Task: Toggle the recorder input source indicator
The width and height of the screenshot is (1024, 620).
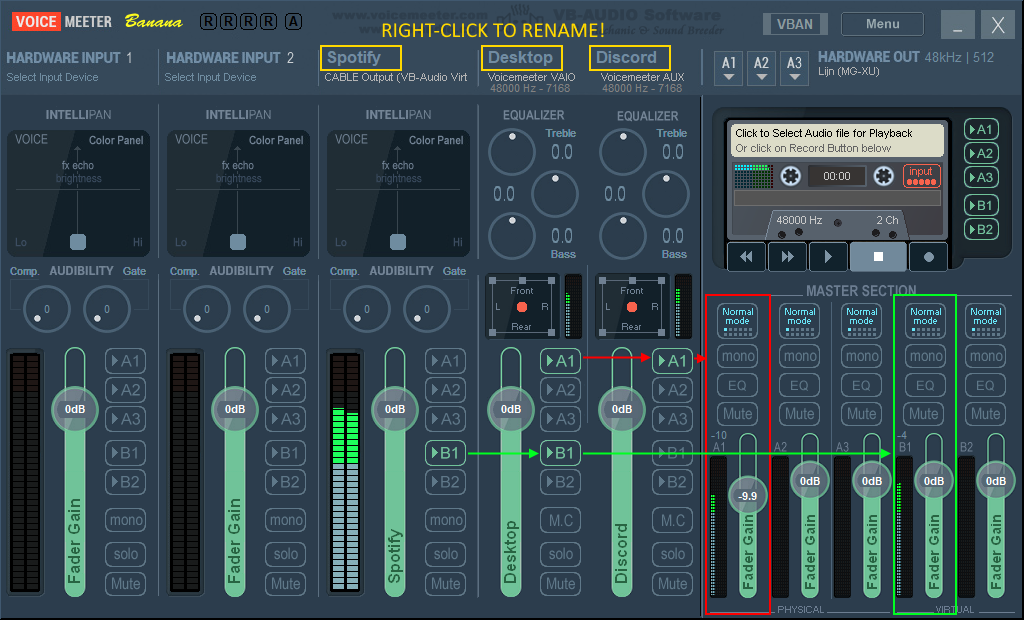Action: click(x=921, y=176)
